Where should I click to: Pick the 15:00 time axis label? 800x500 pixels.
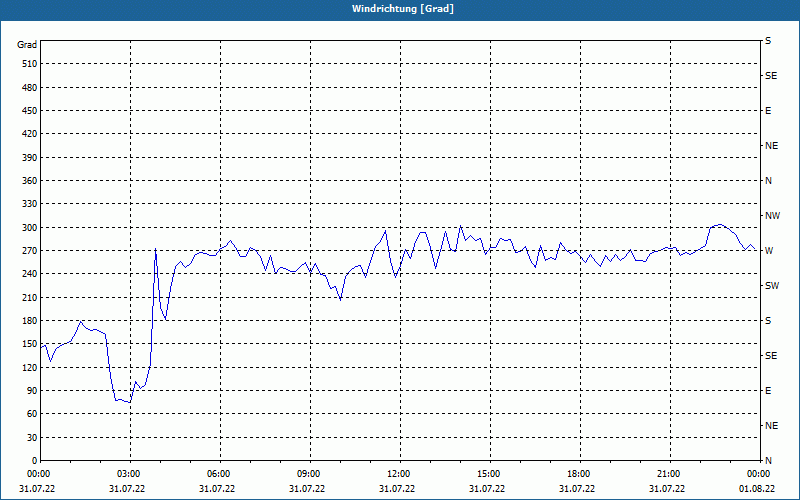click(490, 474)
